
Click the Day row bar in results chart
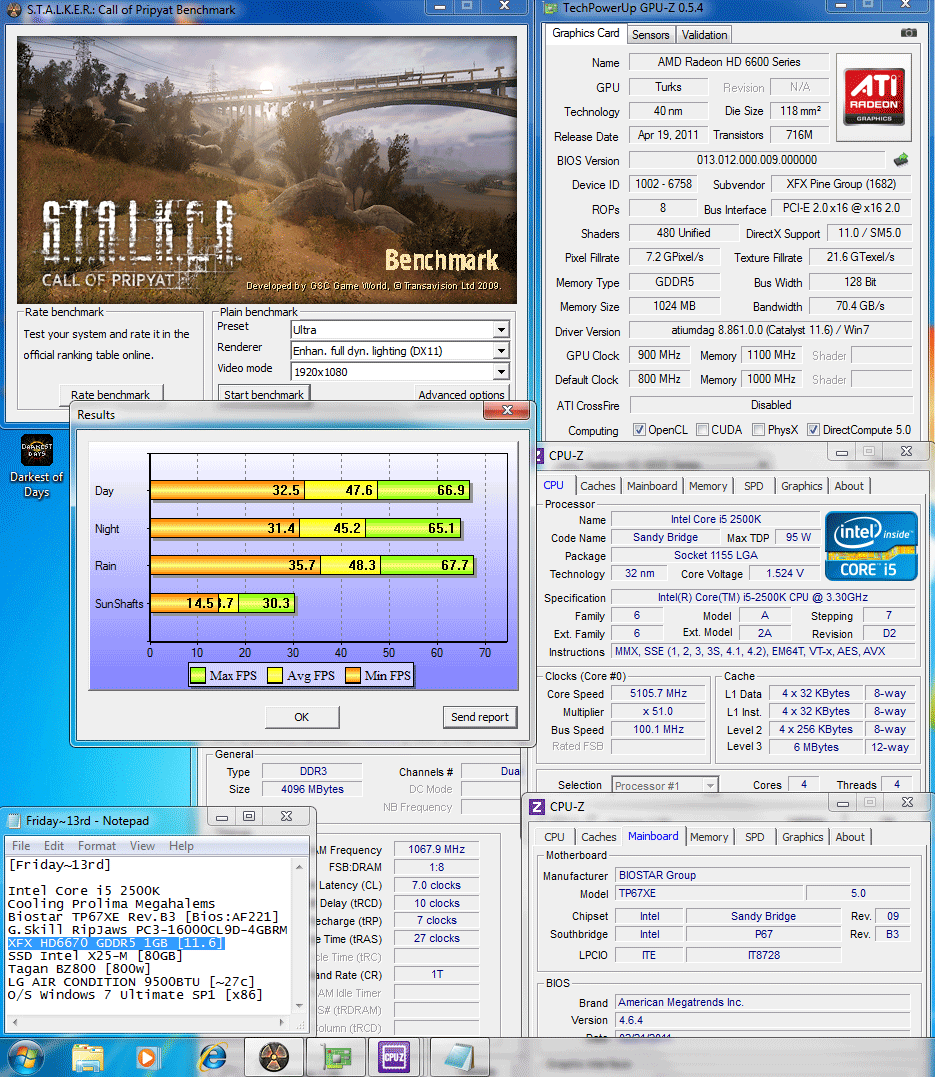coord(310,490)
